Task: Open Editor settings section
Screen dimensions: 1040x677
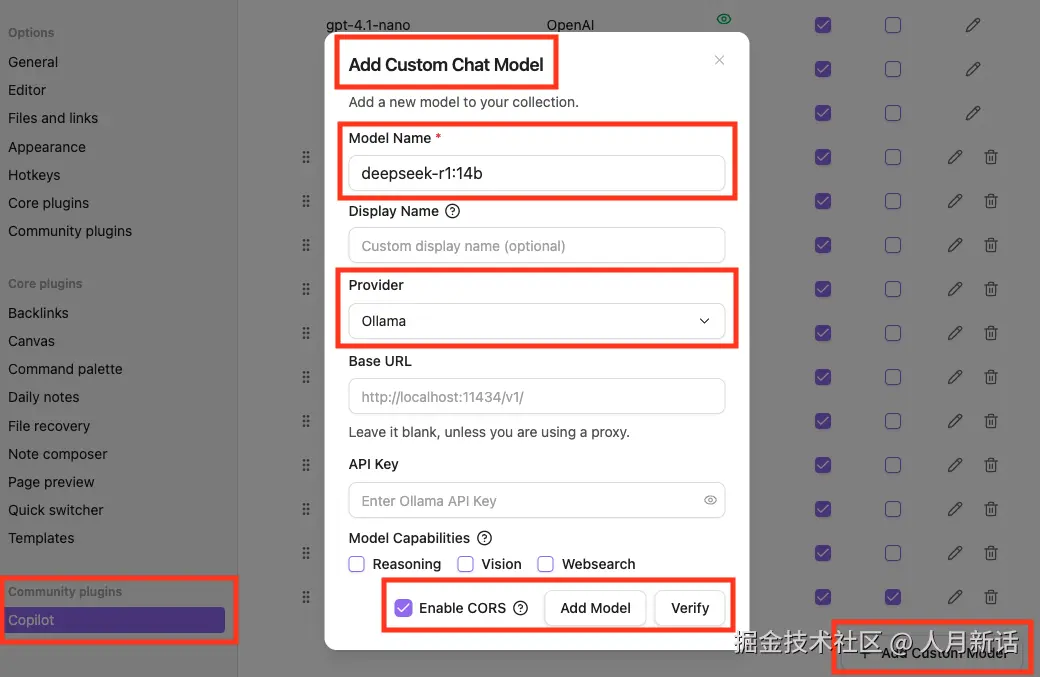Action: click(27, 90)
